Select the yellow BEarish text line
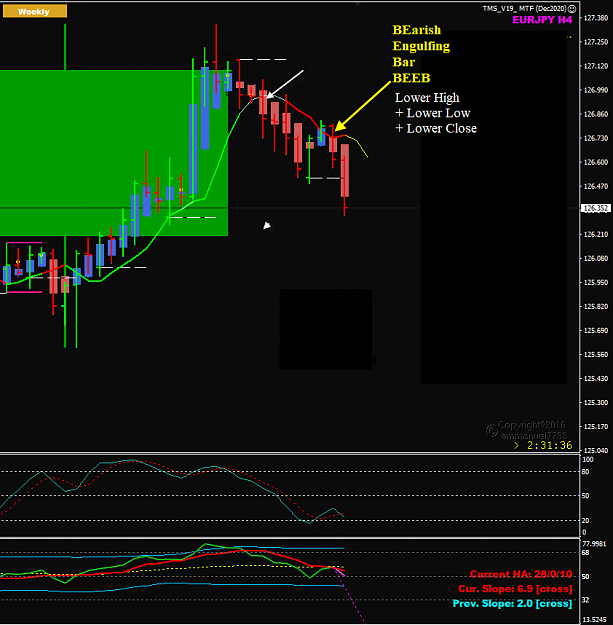Image resolution: width=613 pixels, height=625 pixels. (417, 30)
